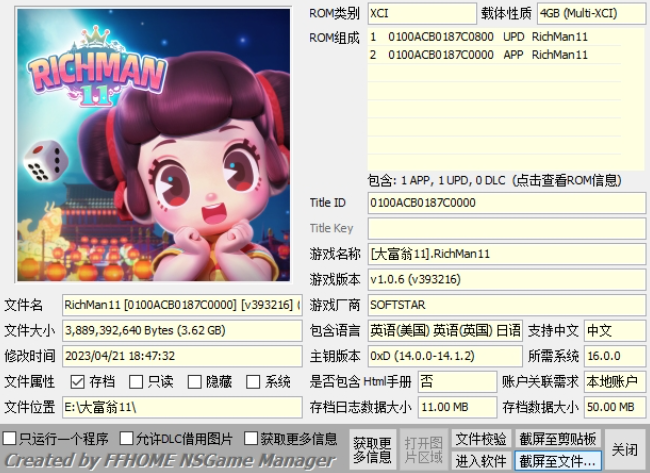Toggle 允许DLC借用图片 checkbox
The height and width of the screenshot is (473, 650).
point(126,438)
